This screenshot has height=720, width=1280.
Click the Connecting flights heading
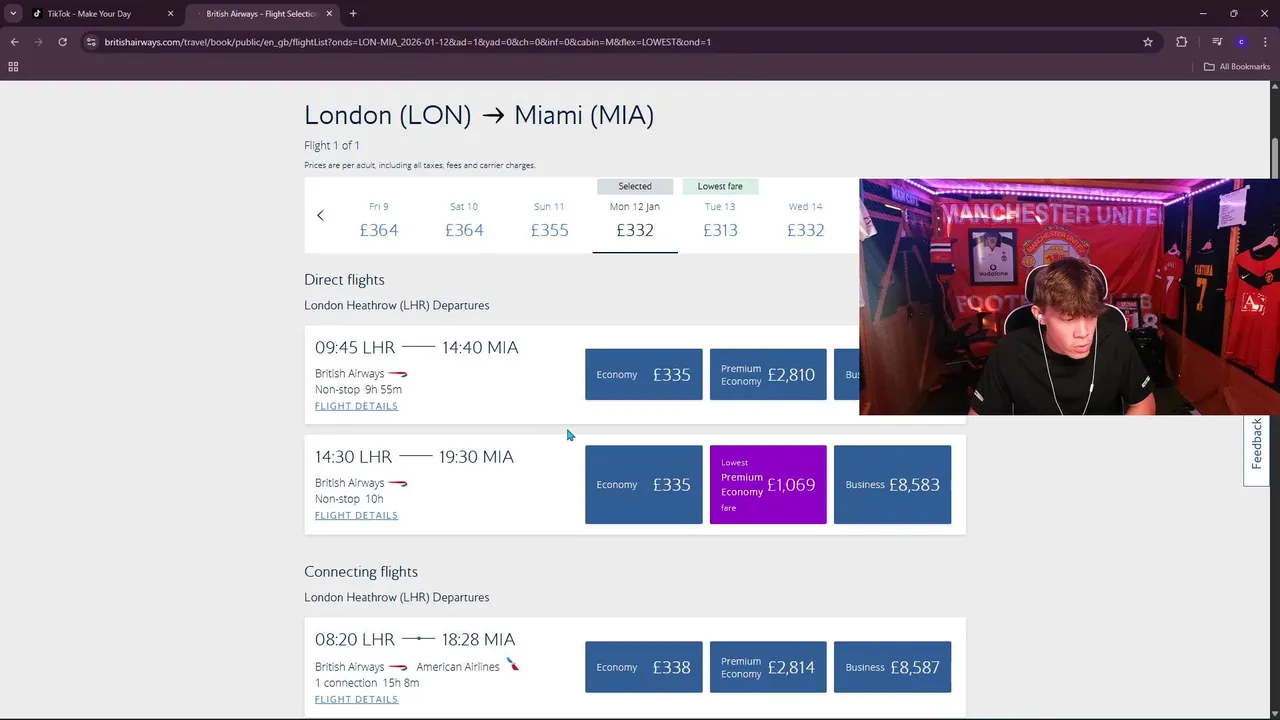(361, 572)
